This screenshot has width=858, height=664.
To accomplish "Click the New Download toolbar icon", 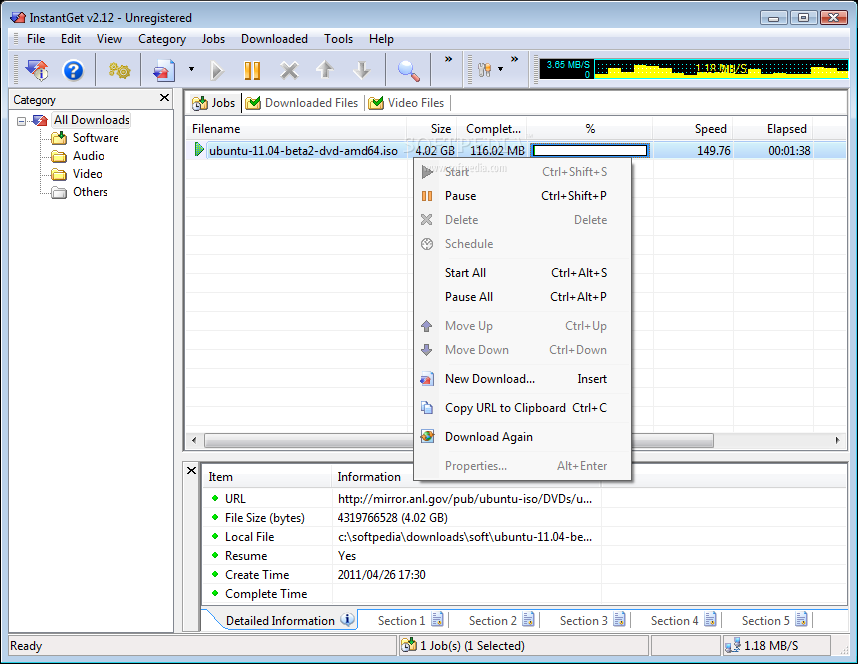I will click(164, 71).
